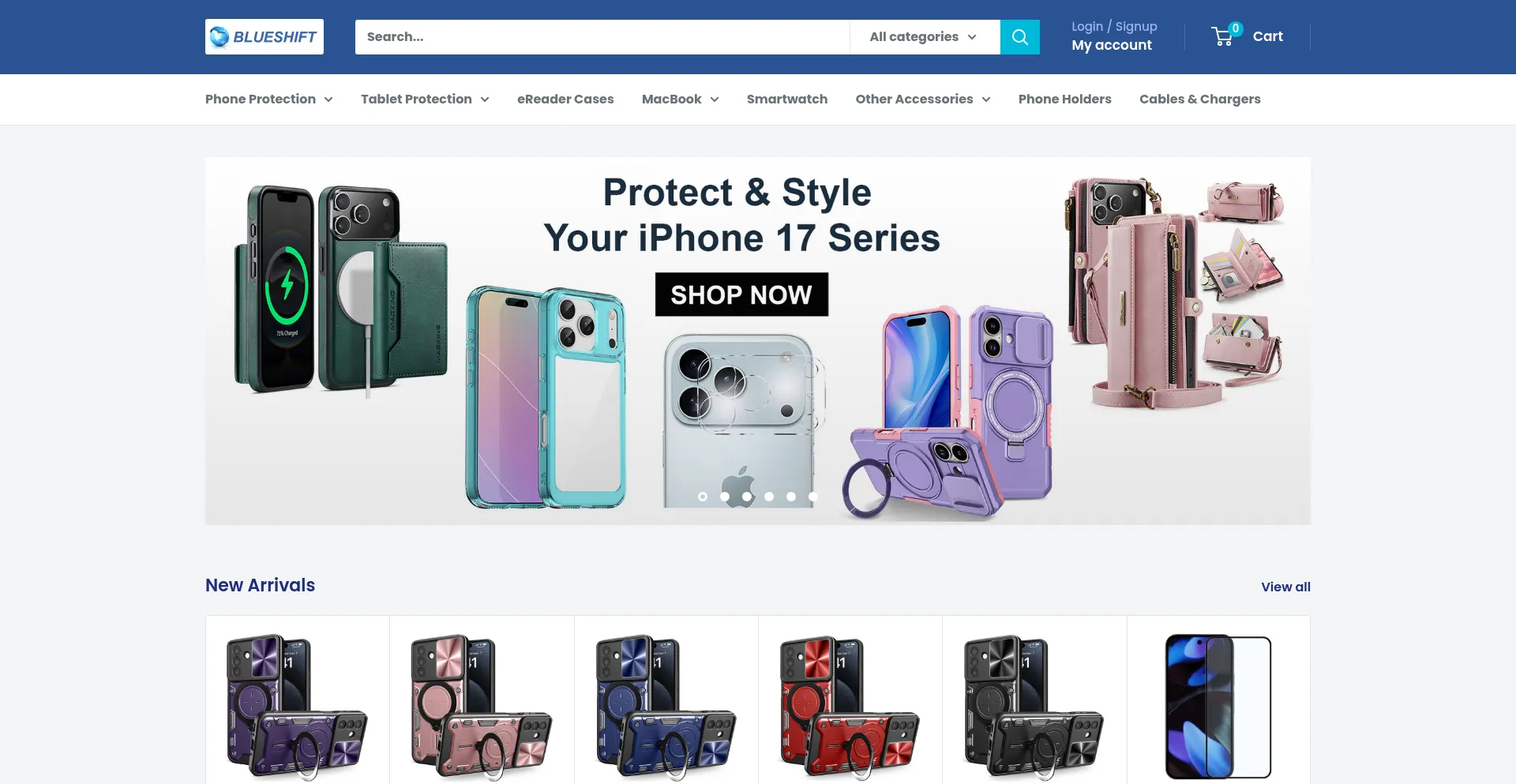Viewport: 1516px width, 784px height.
Task: Open the All categories dropdown
Action: coord(925,37)
